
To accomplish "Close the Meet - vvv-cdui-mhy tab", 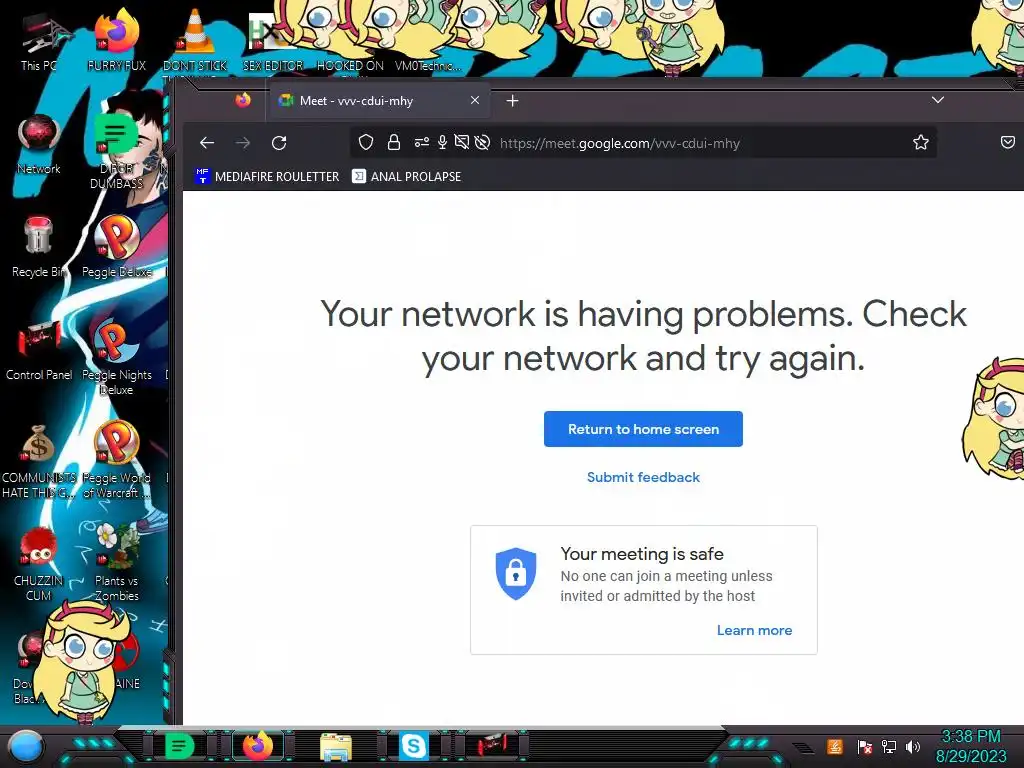I will point(475,101).
